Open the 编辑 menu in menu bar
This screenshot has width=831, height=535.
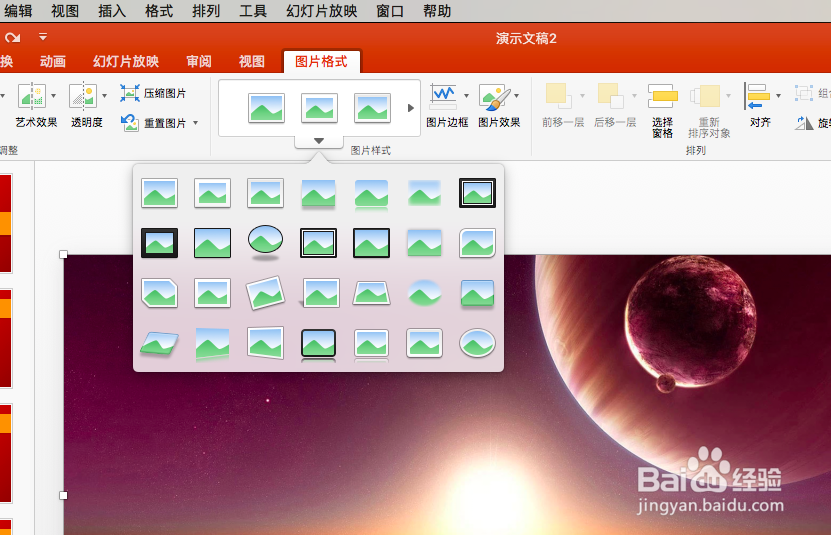tap(18, 11)
